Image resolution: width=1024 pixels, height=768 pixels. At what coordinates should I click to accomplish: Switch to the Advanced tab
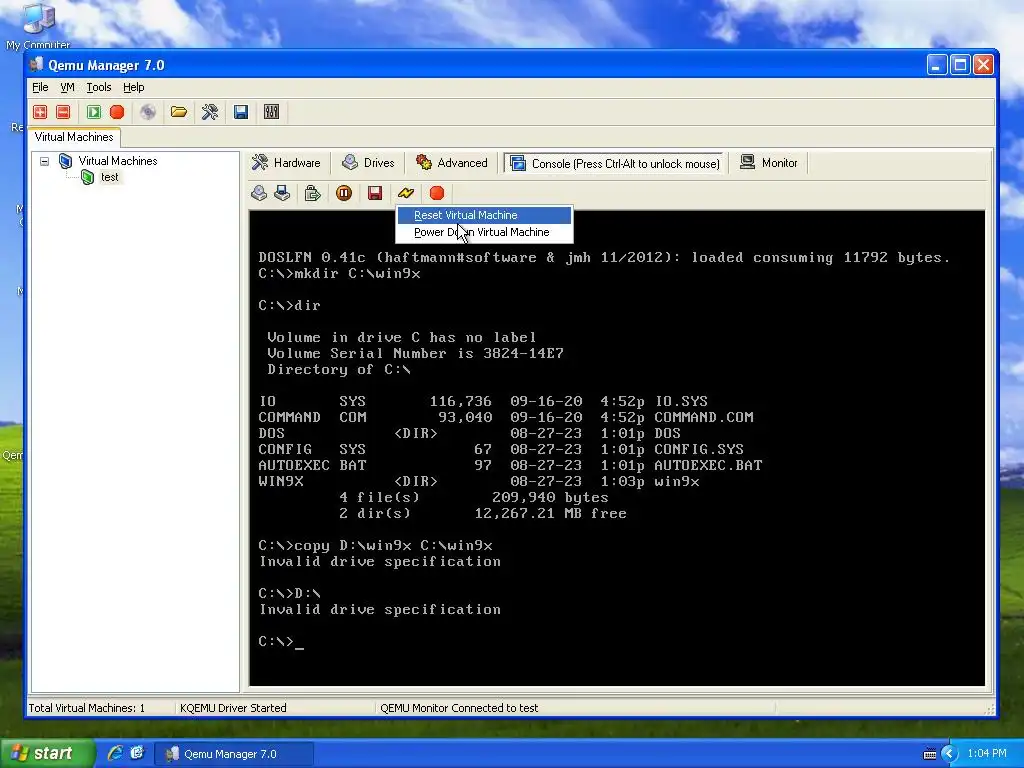452,163
